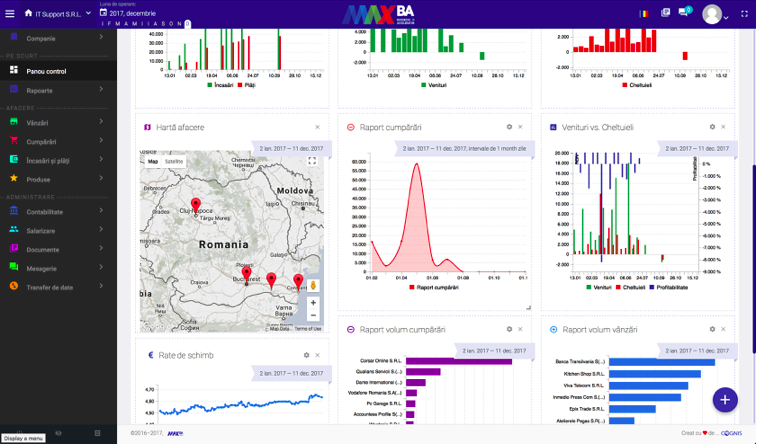Click the map fullscreen icon
757x447 pixels.
click(x=312, y=161)
